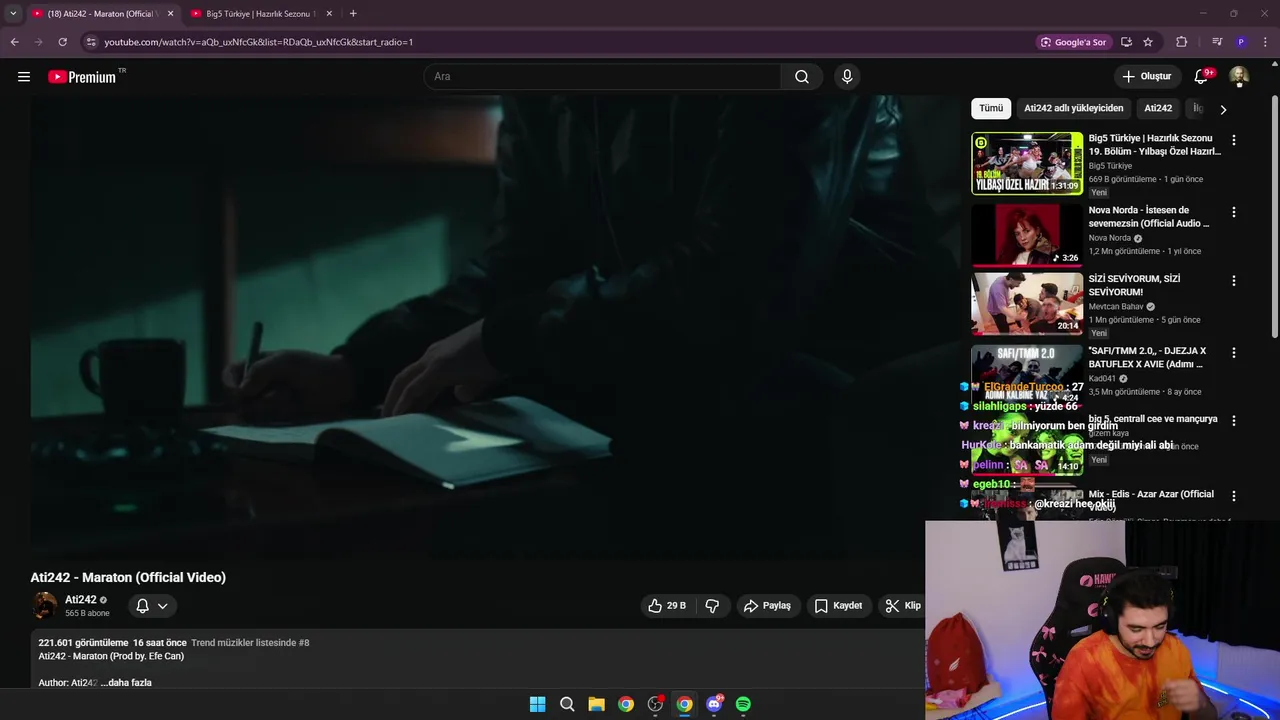Open options for Big5 Türkiye video

pos(1234,140)
